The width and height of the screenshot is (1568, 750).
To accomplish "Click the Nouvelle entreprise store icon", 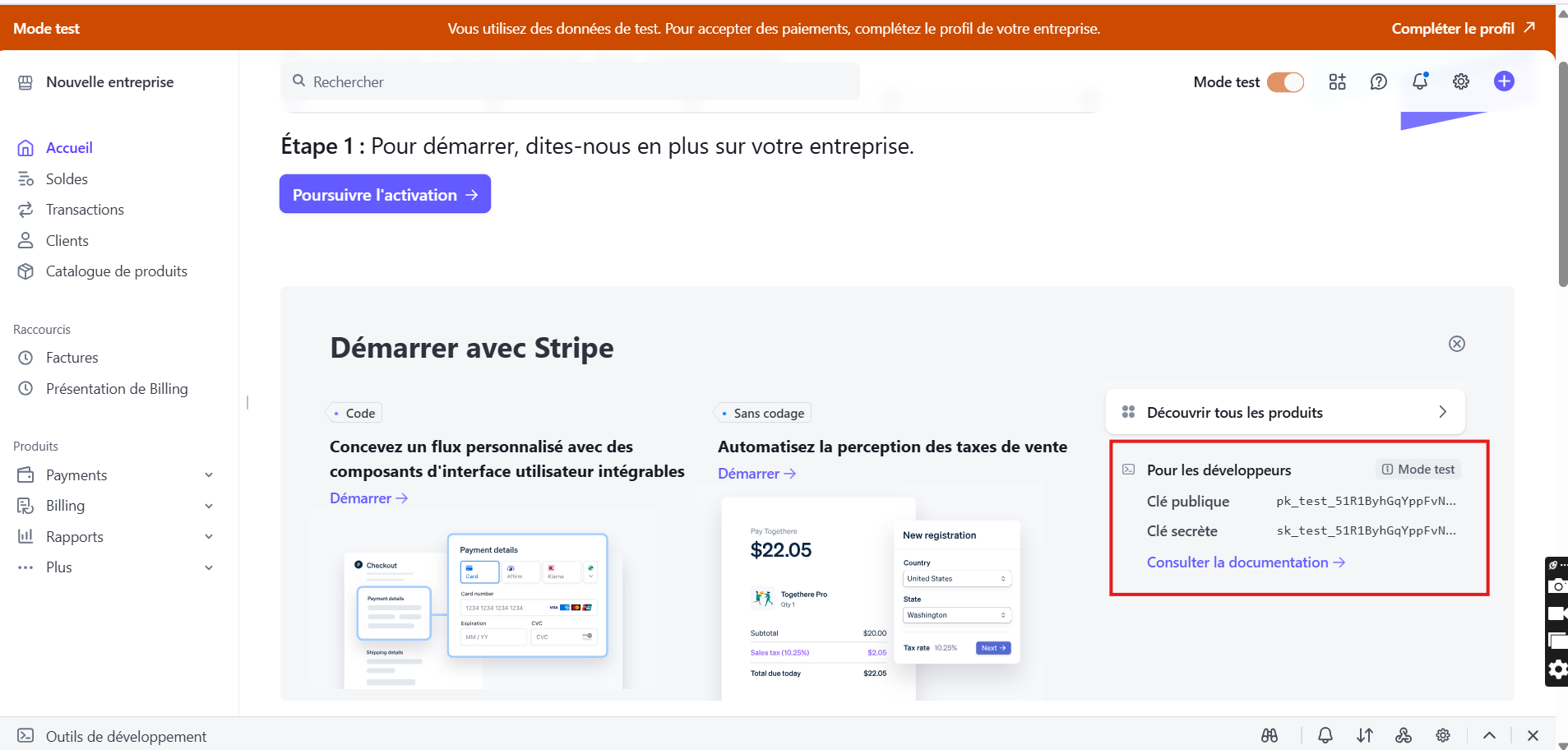I will [25, 82].
